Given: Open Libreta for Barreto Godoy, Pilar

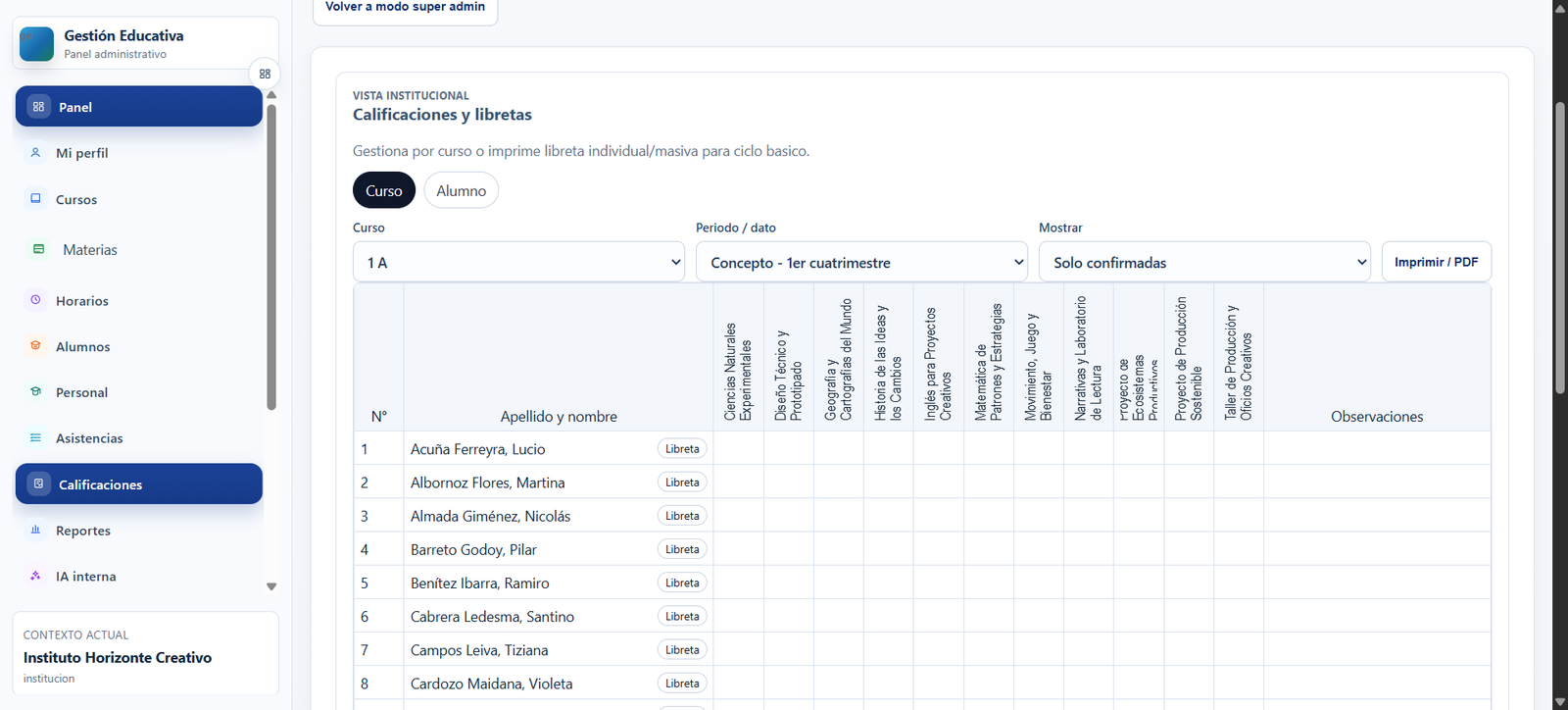Looking at the screenshot, I should 682,549.
